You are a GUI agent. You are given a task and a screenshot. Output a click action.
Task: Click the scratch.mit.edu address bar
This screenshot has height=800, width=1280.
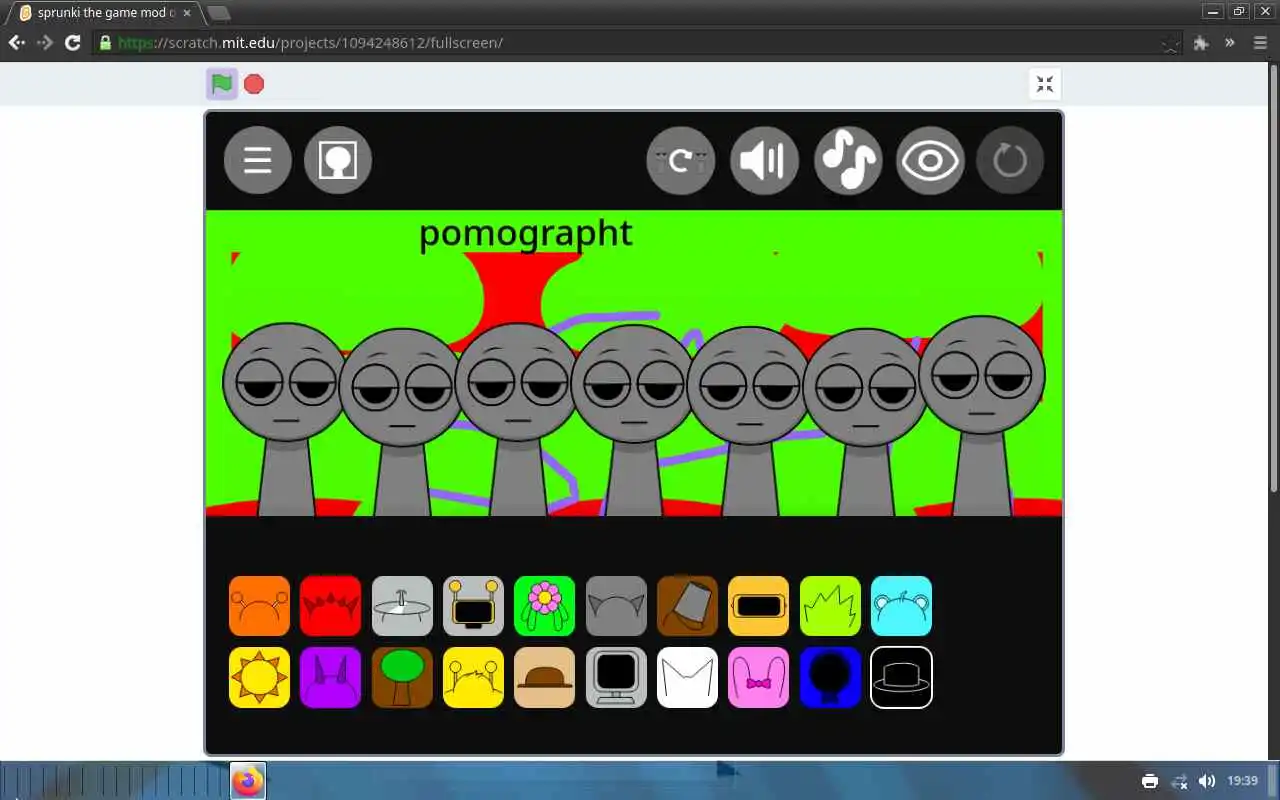[637, 43]
